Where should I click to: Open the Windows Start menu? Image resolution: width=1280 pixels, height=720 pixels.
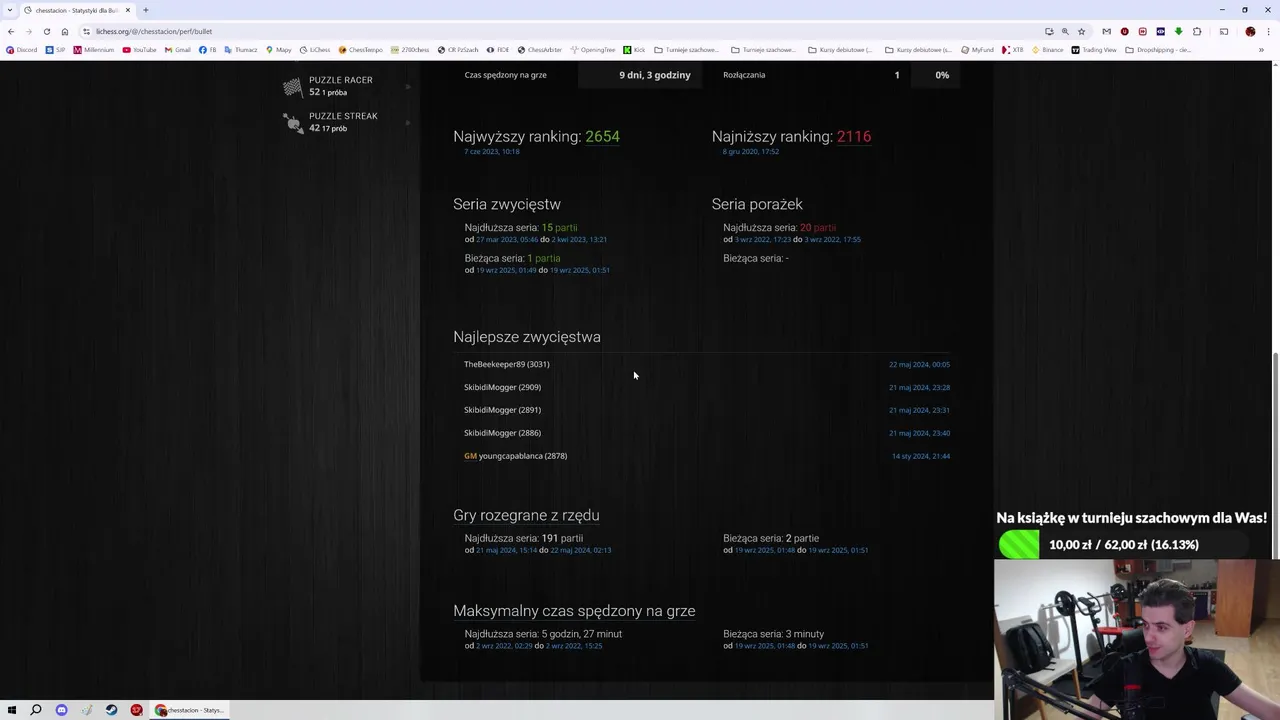(x=12, y=710)
